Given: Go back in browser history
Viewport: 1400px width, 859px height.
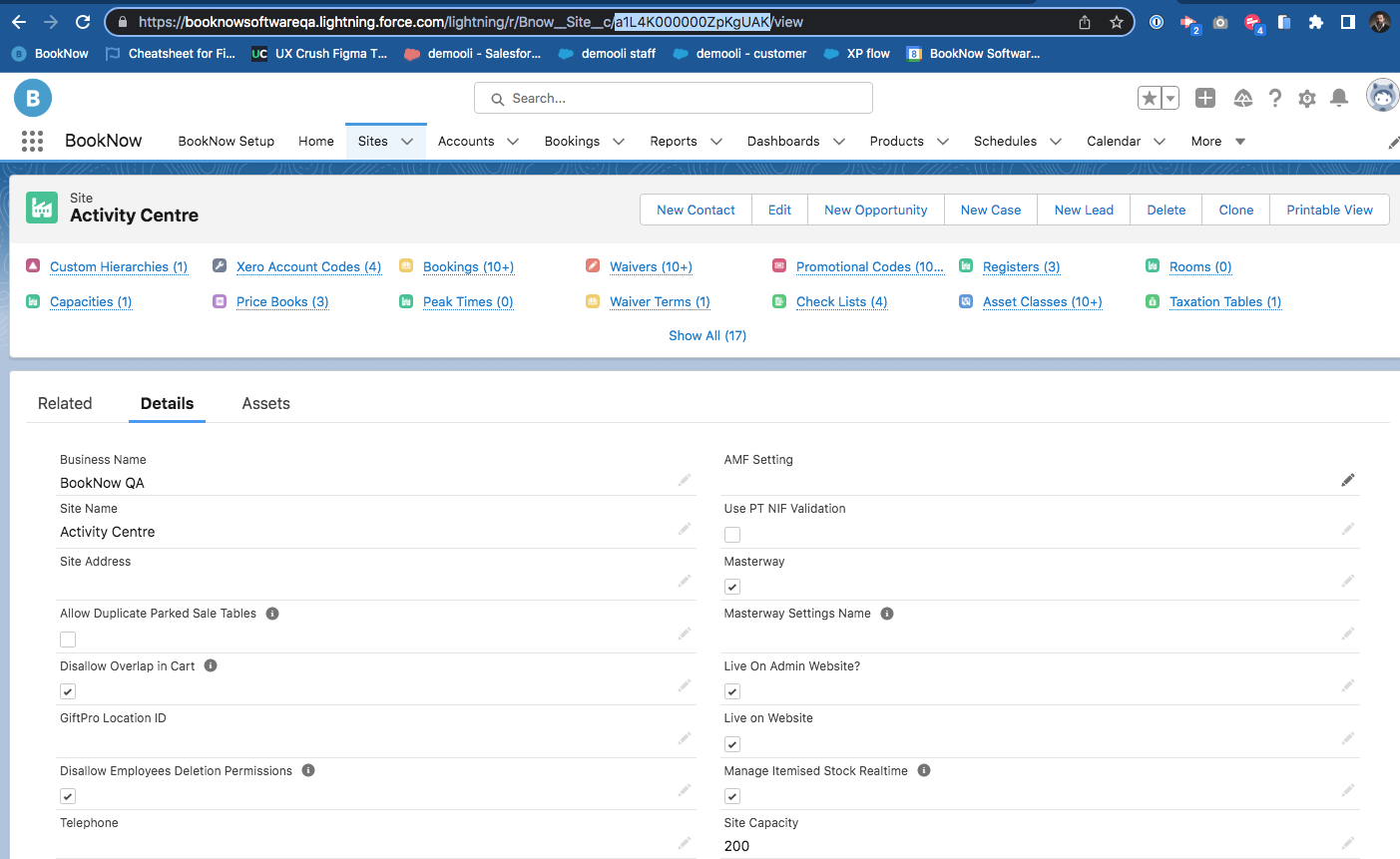Looking at the screenshot, I should click(x=19, y=22).
